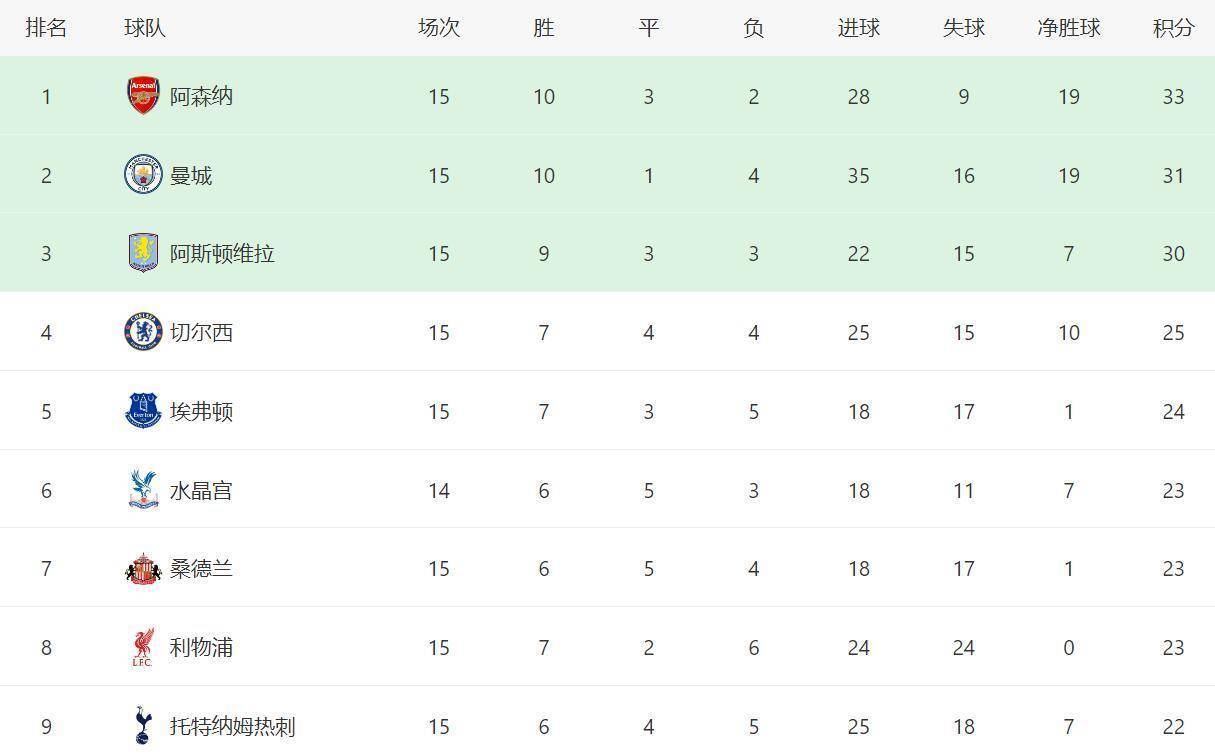1215x756 pixels.
Task: Click the Tottenham cockerel crest icon
Action: pos(143,725)
